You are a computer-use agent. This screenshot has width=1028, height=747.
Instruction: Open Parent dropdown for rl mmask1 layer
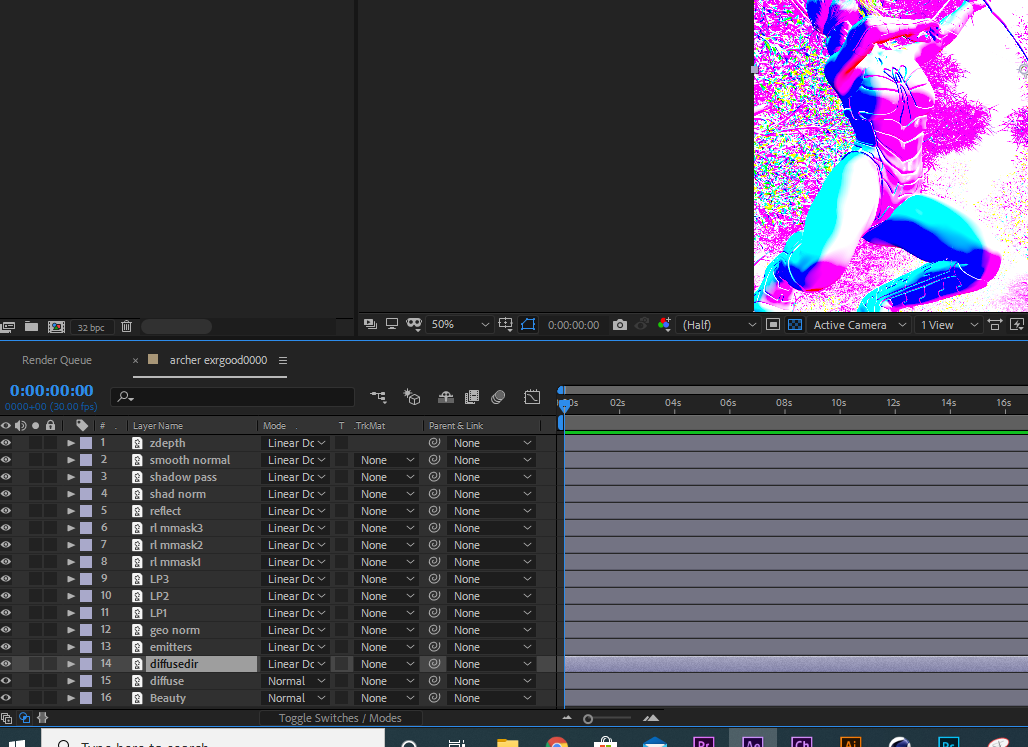(492, 562)
